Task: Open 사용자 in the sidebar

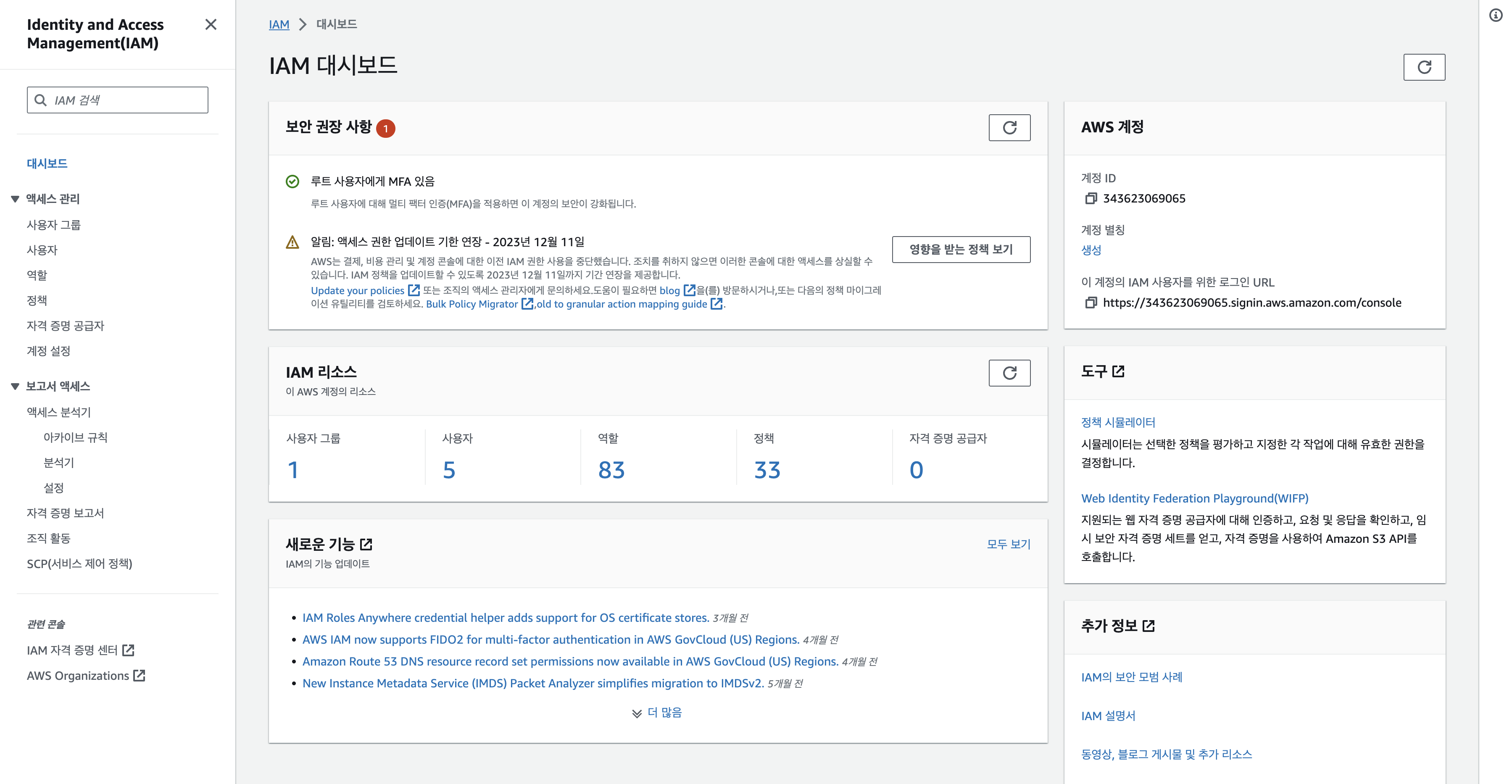Action: (x=42, y=250)
